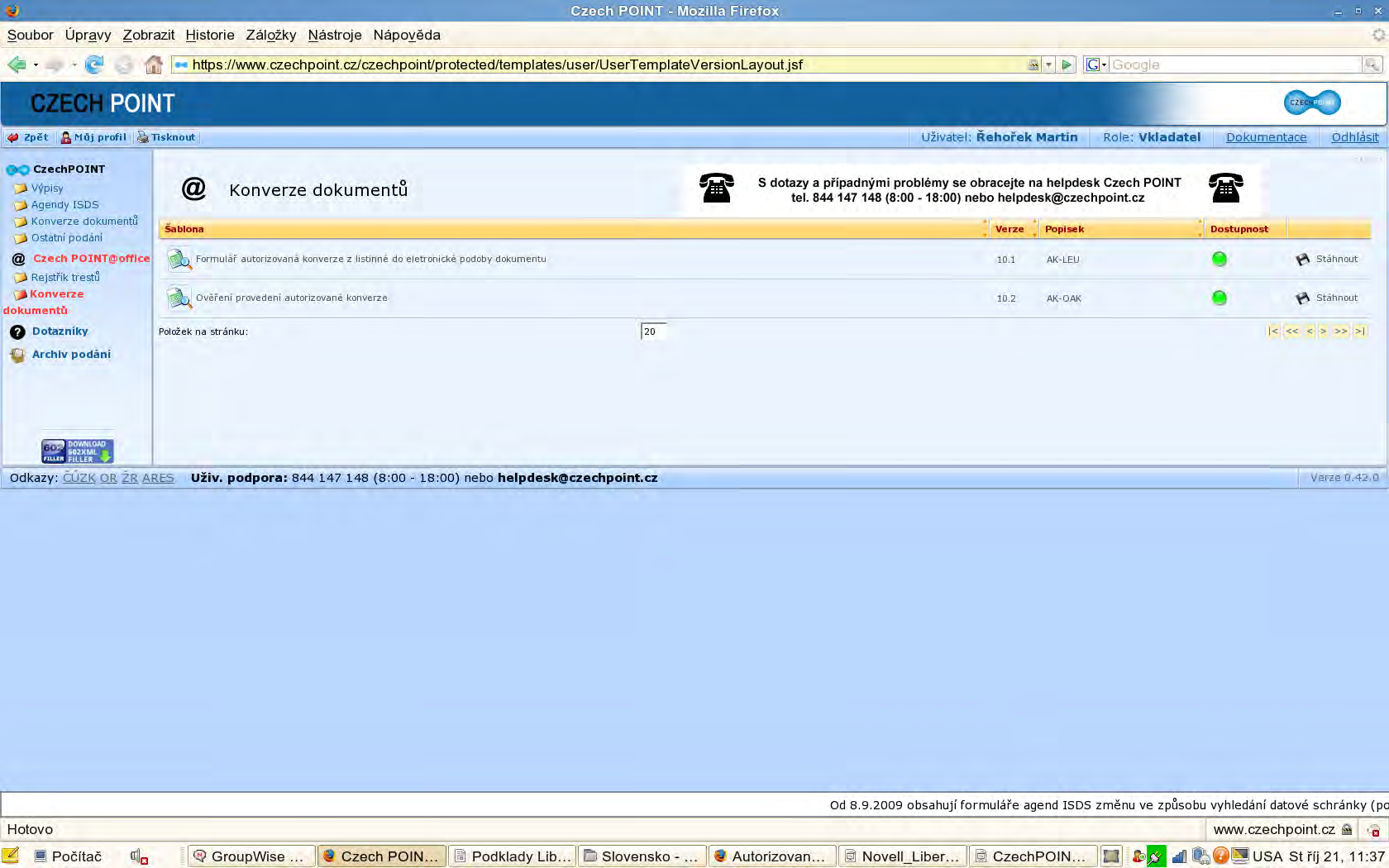Open Můj profil
The width and height of the screenshot is (1389, 868).
point(93,137)
